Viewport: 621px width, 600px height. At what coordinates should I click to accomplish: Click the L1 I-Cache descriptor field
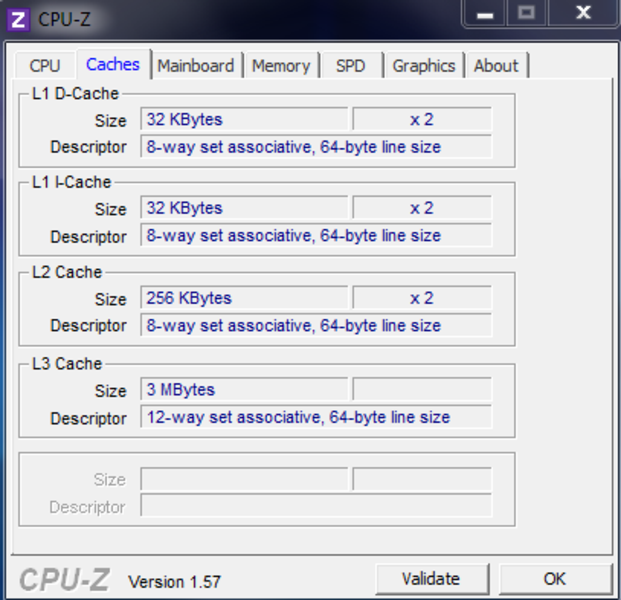[316, 235]
